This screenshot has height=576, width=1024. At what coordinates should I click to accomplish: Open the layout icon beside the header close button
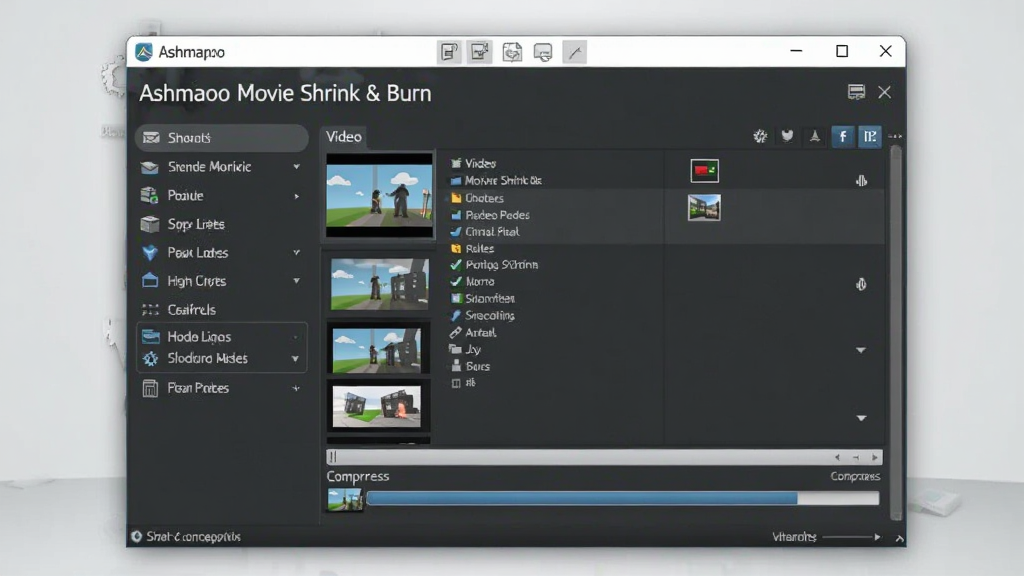coord(856,92)
